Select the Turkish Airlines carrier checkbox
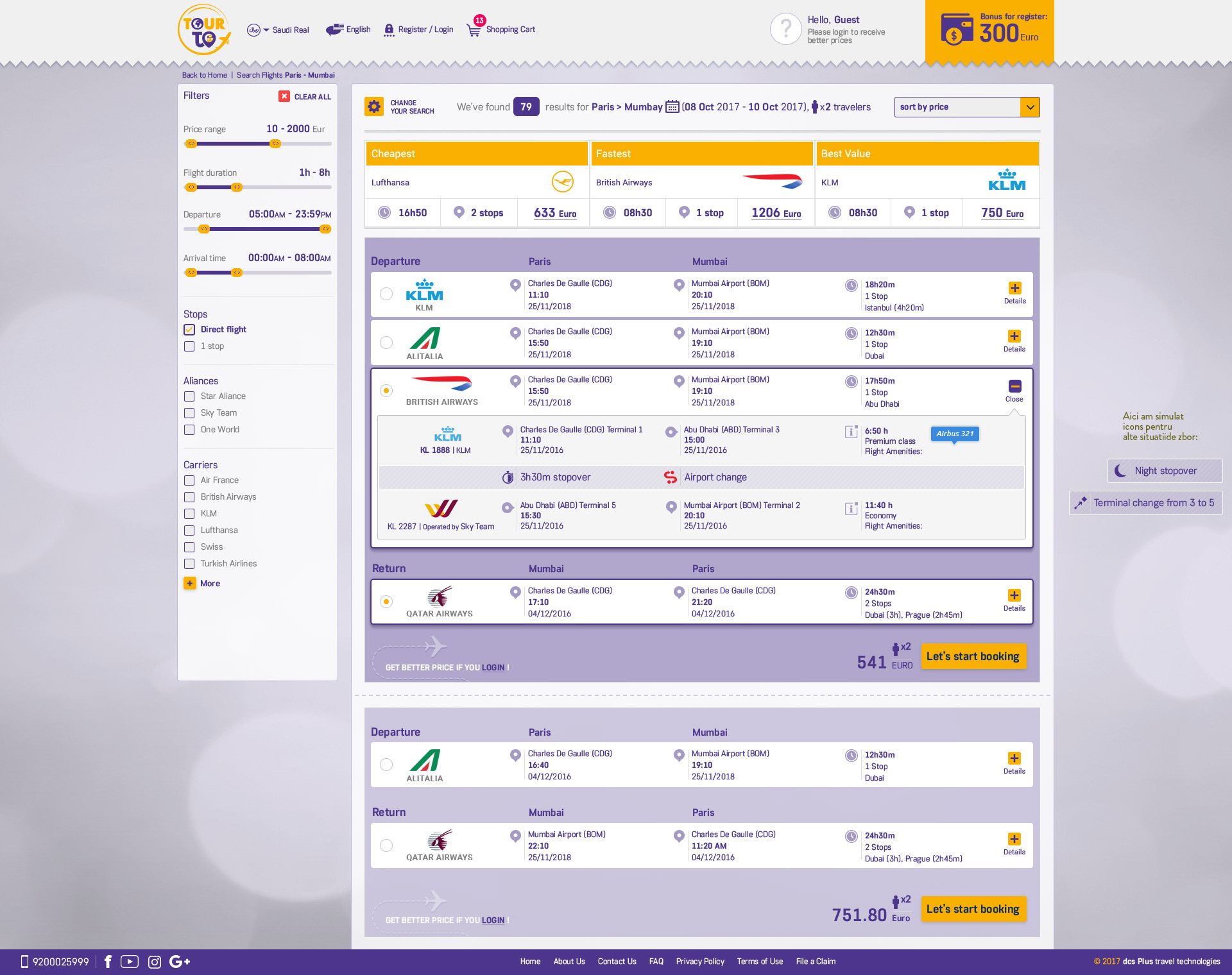Viewport: 1232px width, 975px height. [189, 564]
